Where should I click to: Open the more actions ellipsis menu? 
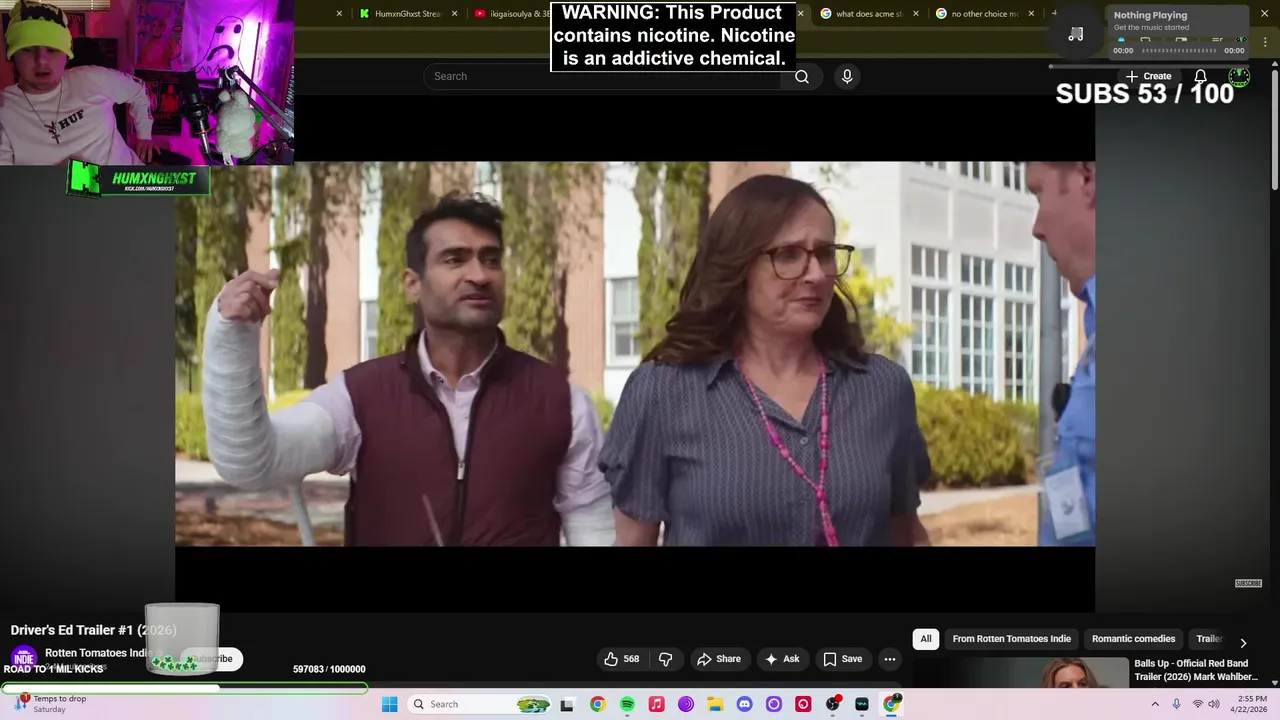(890, 659)
